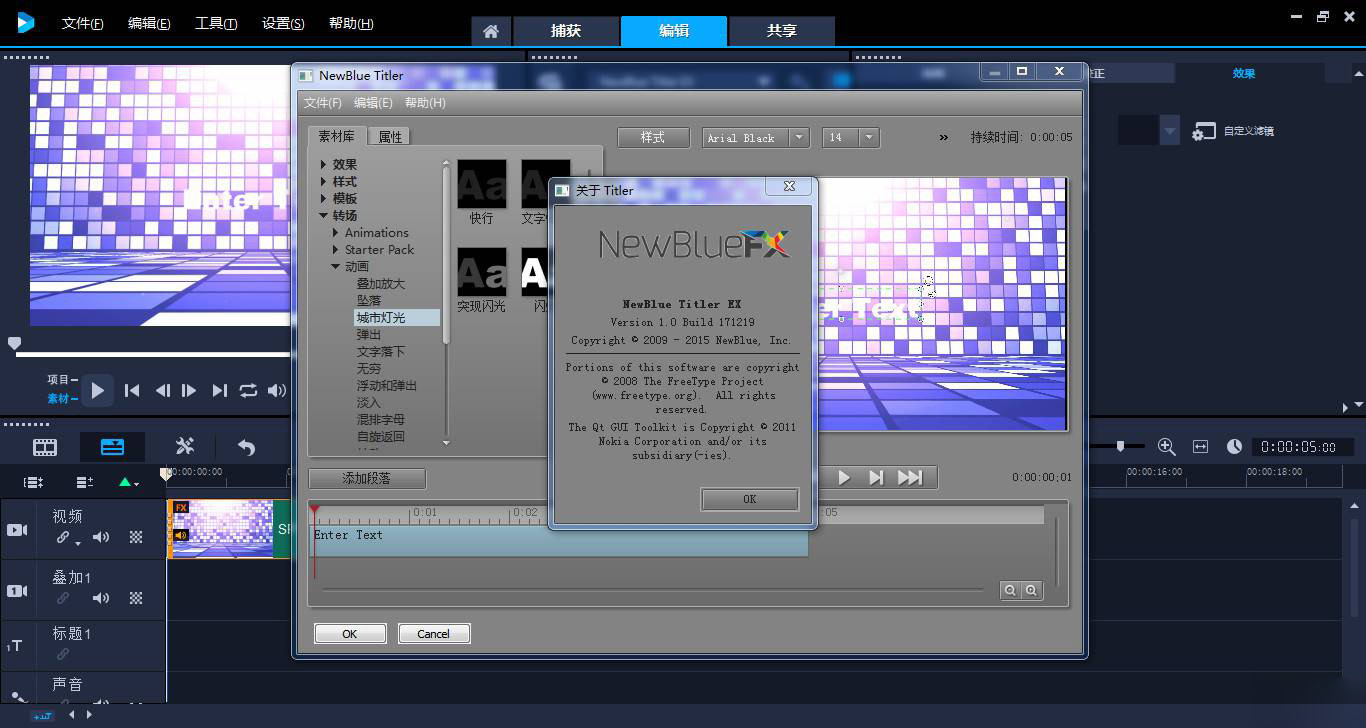Toggle preview volume speaker
Viewport: 1366px width, 728px height.
(x=276, y=391)
